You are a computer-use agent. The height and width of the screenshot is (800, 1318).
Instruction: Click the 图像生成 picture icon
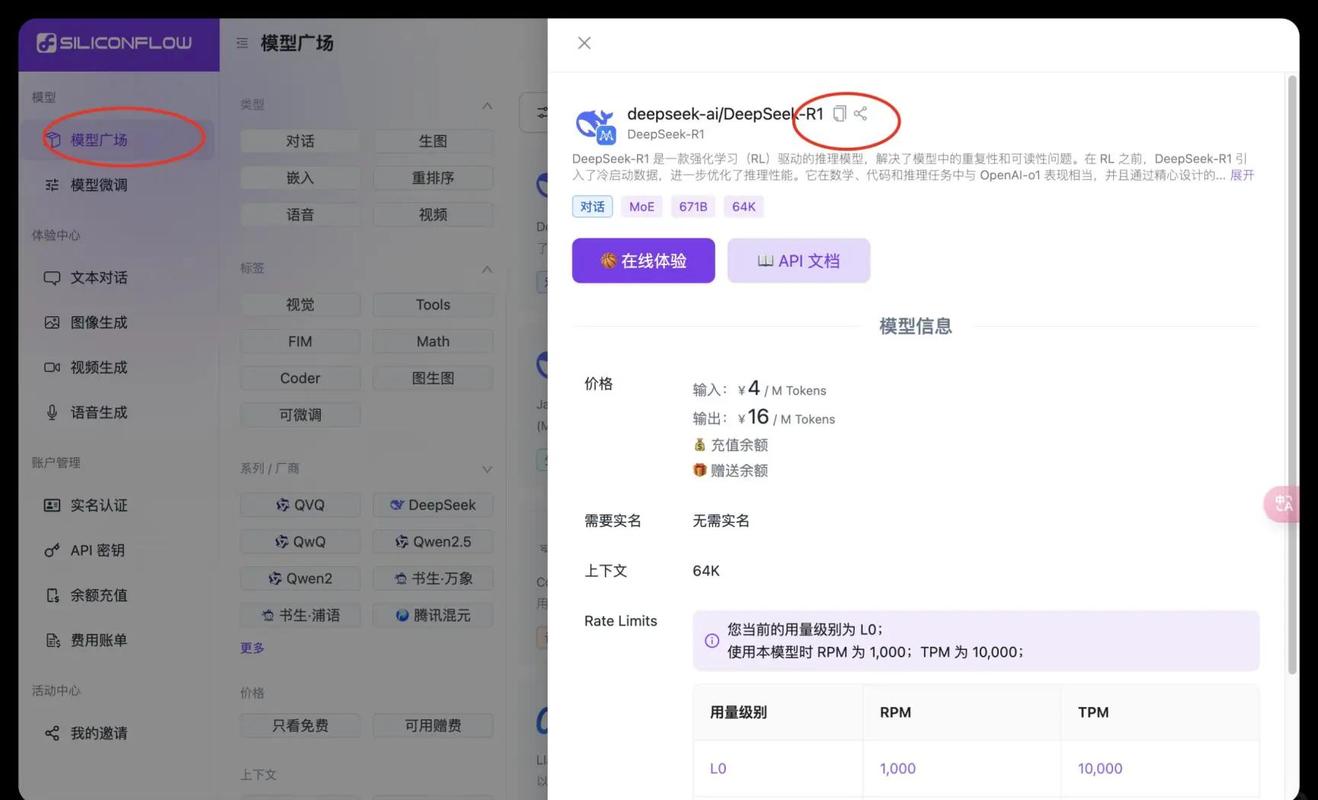click(x=52, y=323)
